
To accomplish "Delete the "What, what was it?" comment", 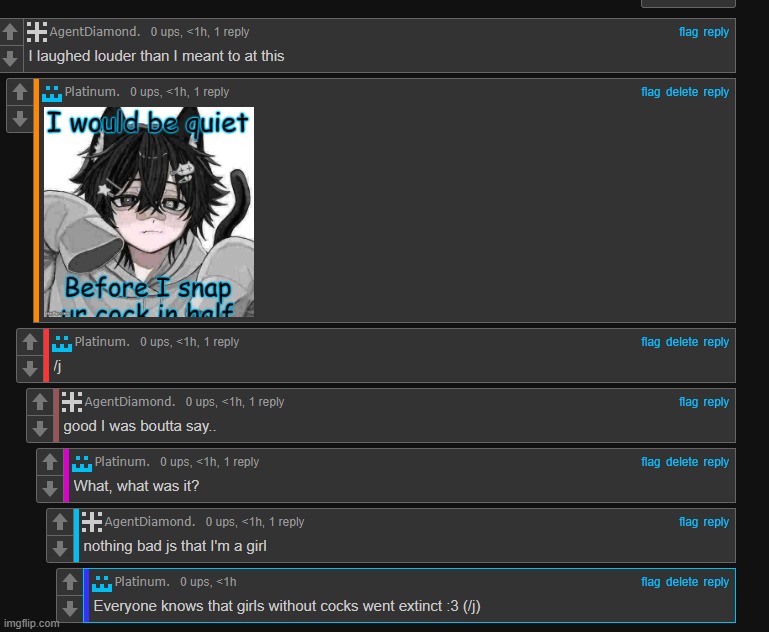I will [682, 462].
